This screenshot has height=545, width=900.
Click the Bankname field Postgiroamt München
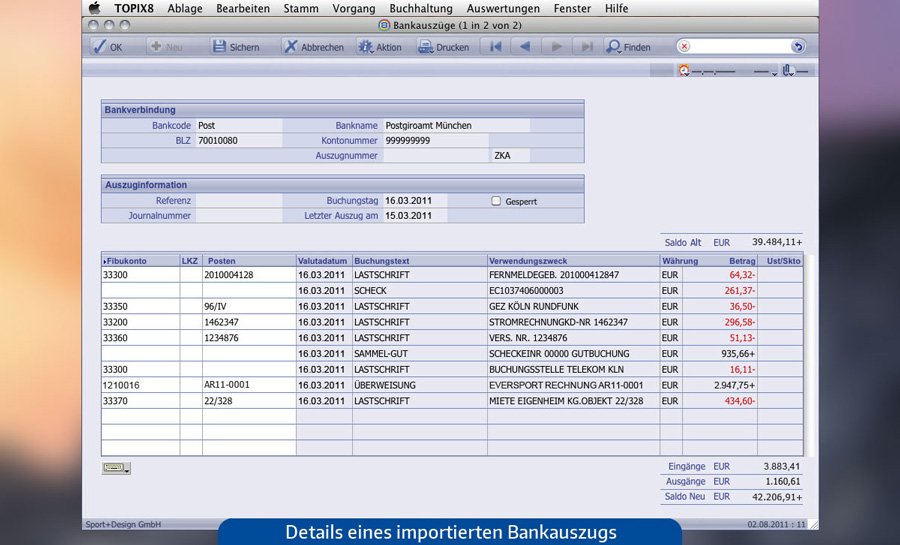(457, 125)
